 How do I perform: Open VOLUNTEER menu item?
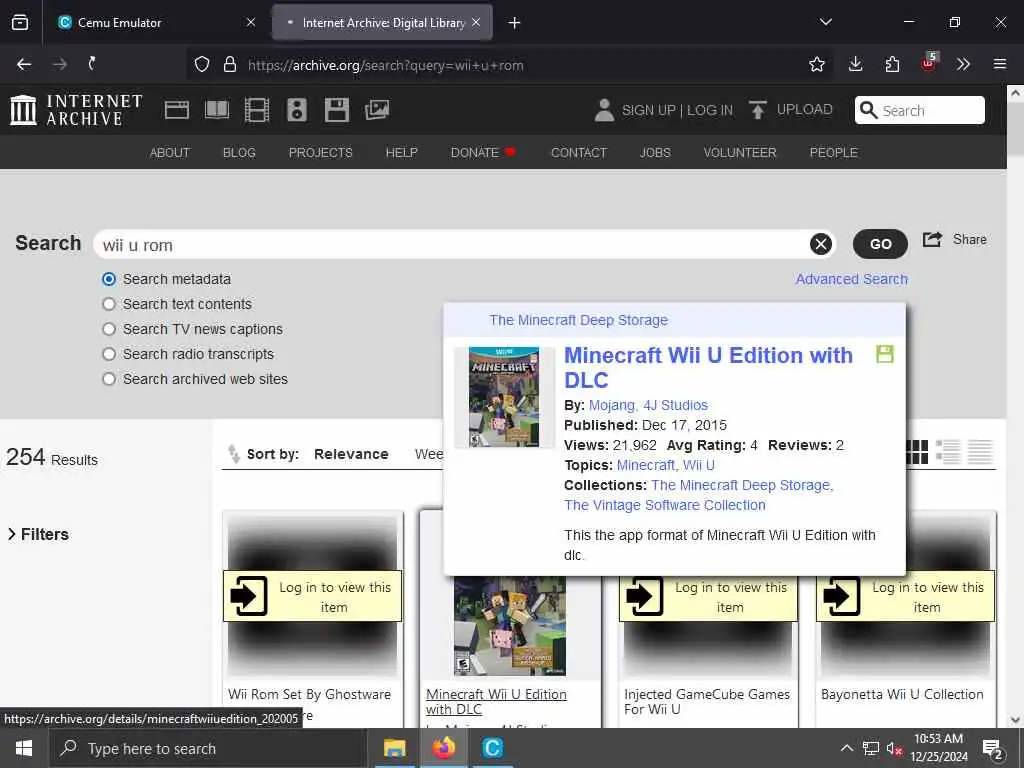740,153
